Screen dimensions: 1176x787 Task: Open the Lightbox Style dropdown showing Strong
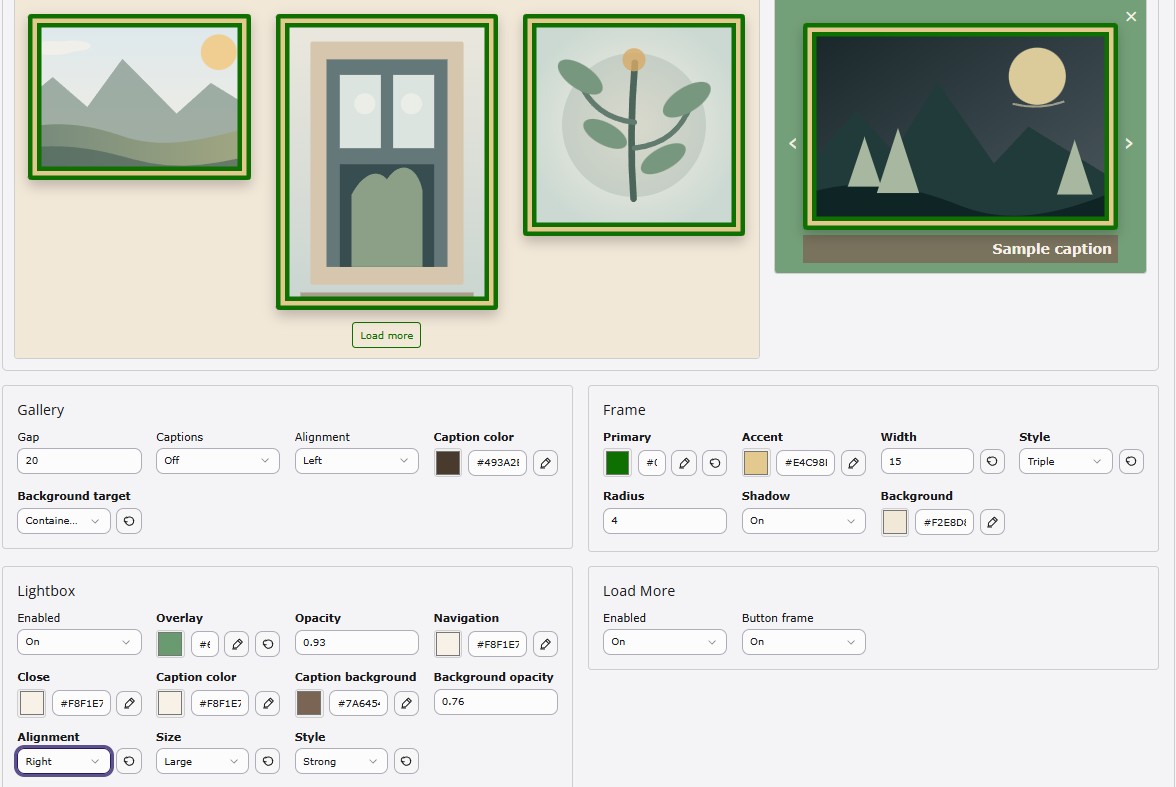point(341,761)
